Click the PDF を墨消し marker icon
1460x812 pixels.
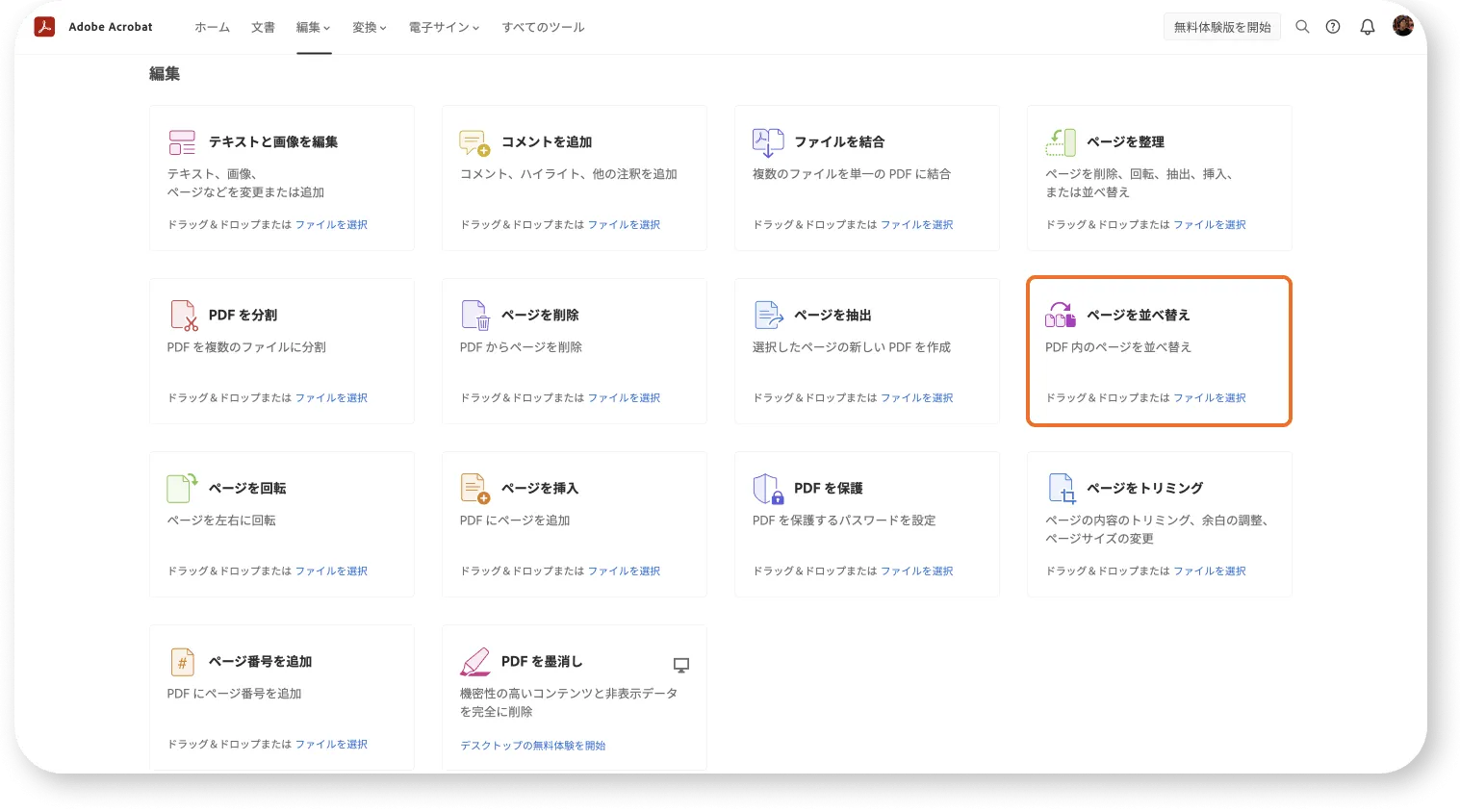pos(475,662)
